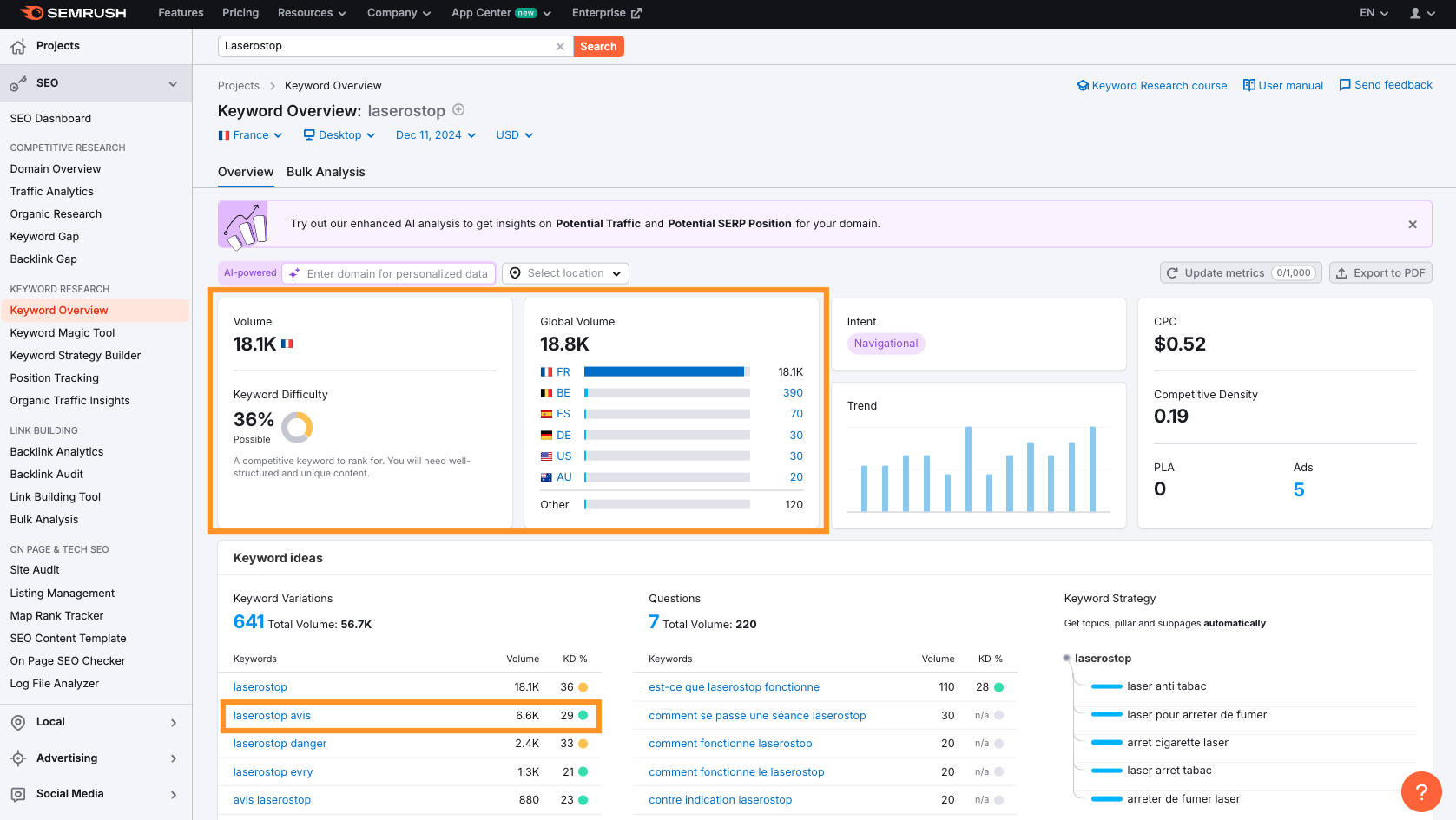
Task: Open the laserostop avis keyword link
Action: coord(272,716)
